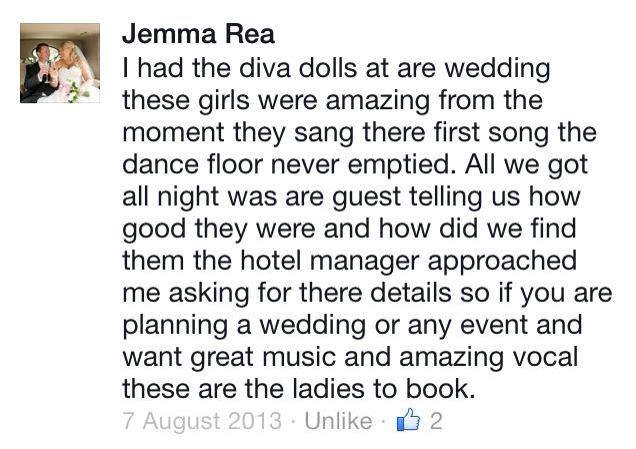Open the Jemma Rea profile name link
Screen dimensions: 636x449
(x=198, y=34)
